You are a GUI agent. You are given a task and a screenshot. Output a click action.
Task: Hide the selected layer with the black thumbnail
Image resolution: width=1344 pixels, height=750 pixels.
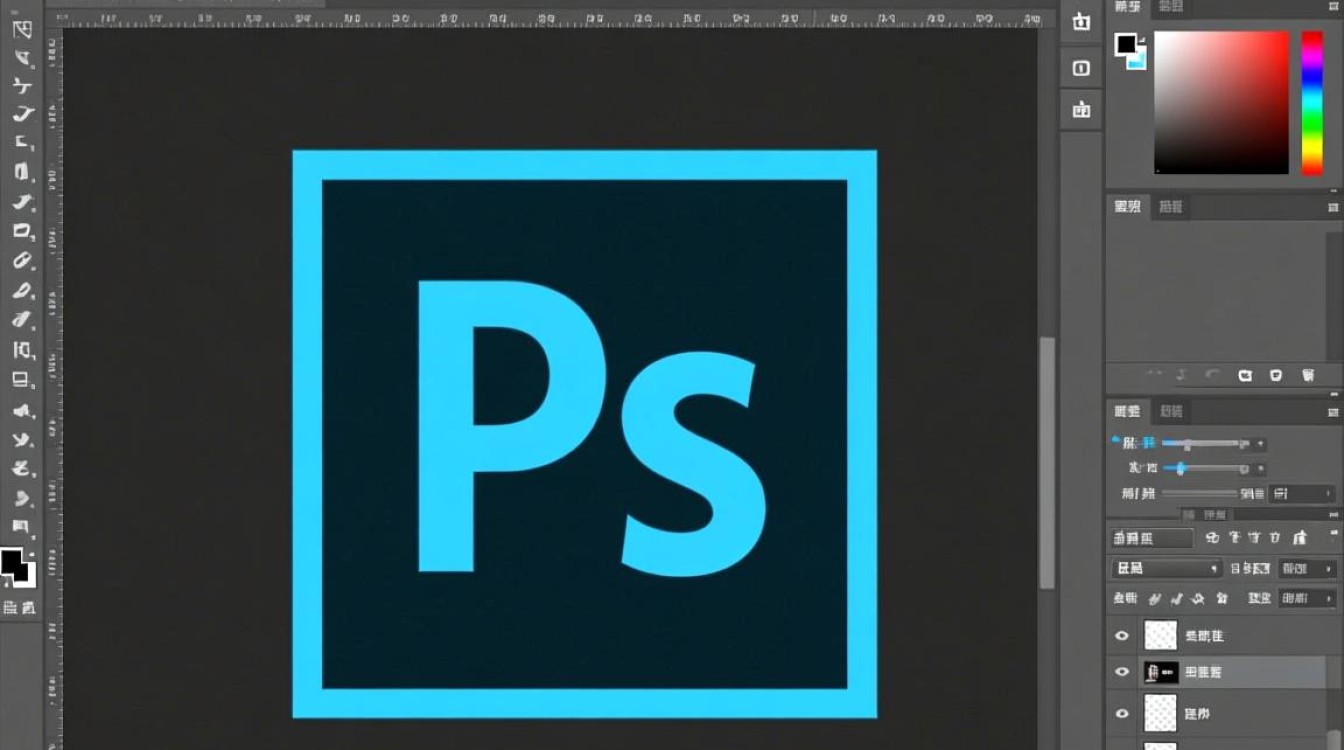click(1122, 672)
